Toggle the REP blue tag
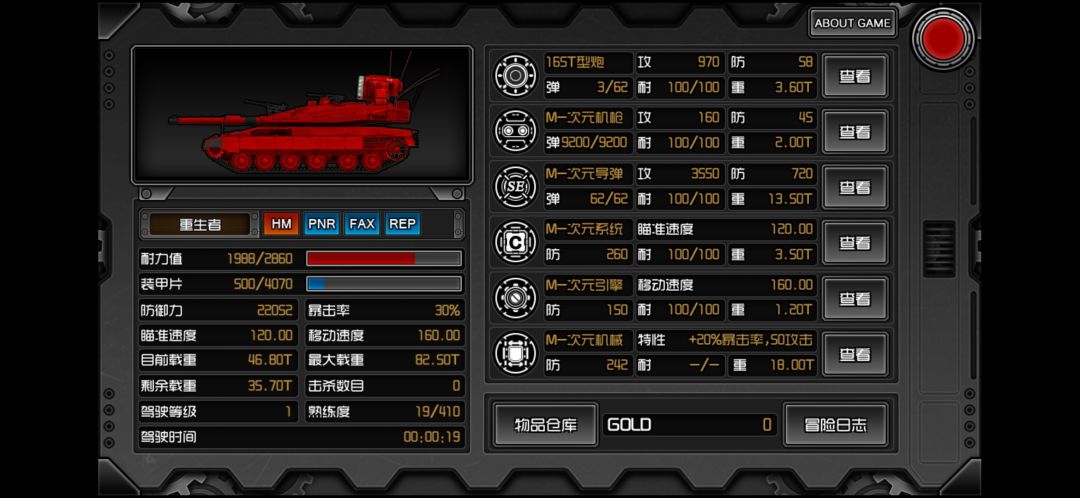 tap(402, 224)
